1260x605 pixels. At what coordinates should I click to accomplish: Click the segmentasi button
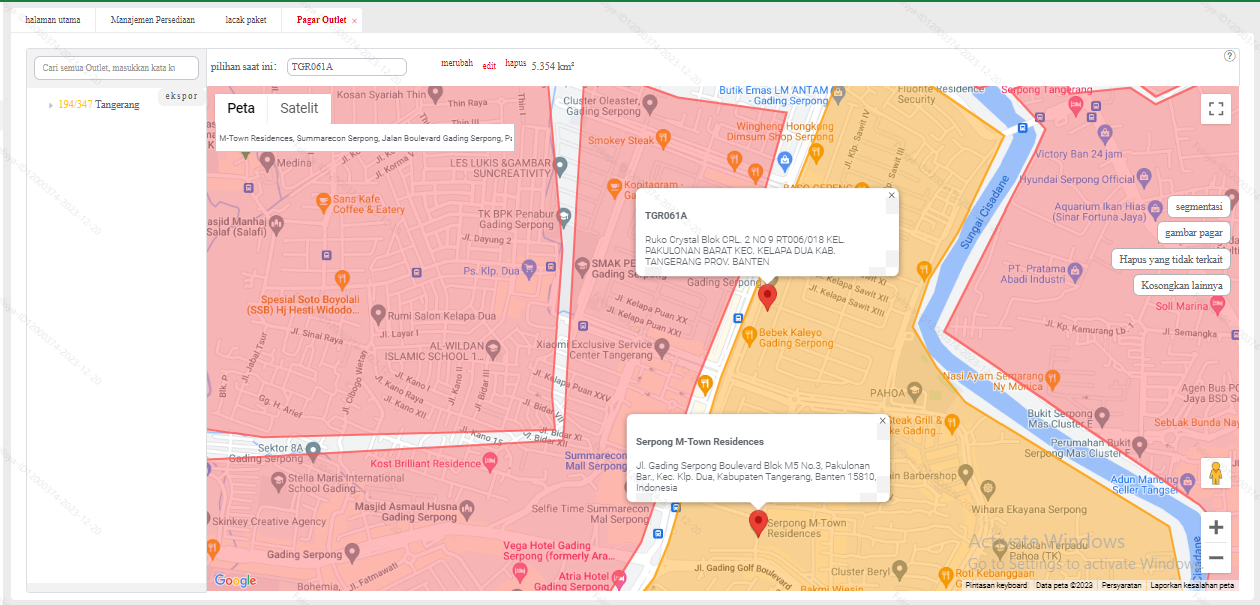(1199, 207)
